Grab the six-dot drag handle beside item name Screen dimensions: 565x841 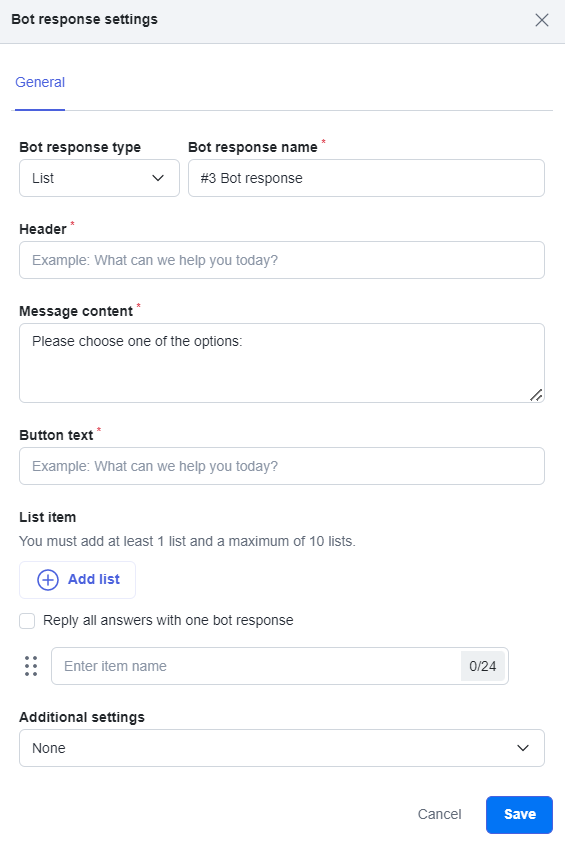coord(31,666)
